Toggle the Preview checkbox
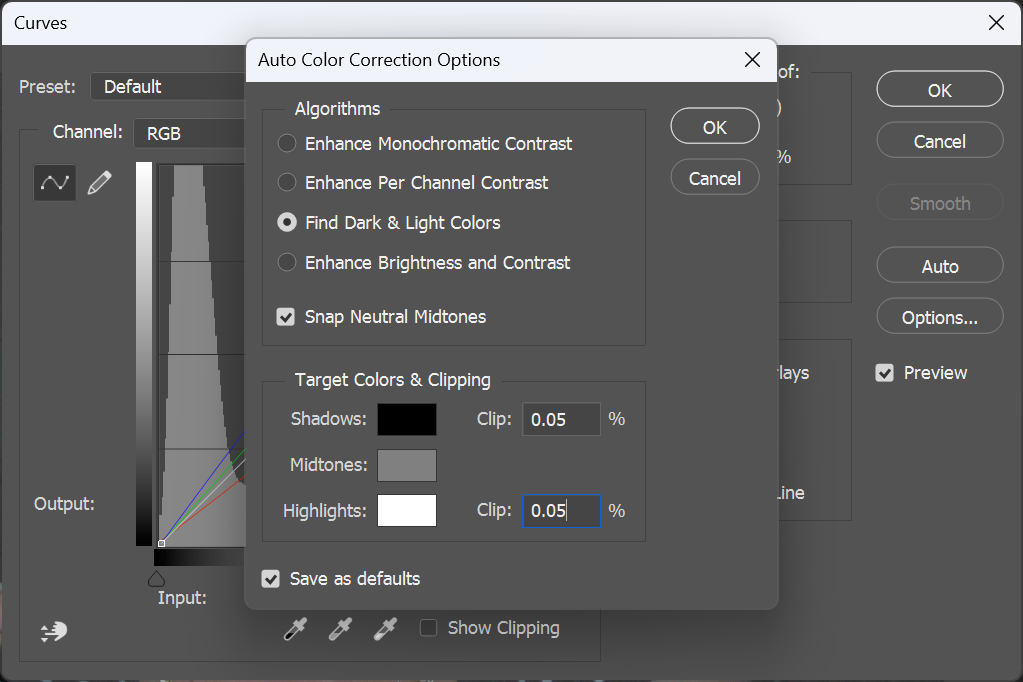Image resolution: width=1023 pixels, height=682 pixels. pos(885,373)
